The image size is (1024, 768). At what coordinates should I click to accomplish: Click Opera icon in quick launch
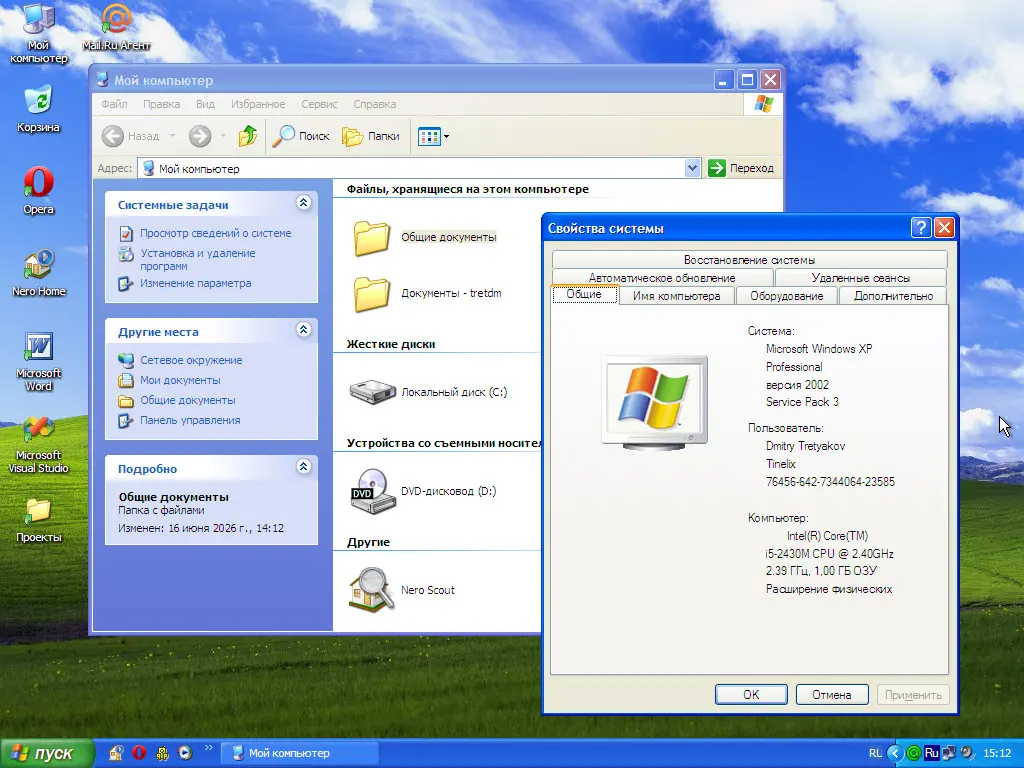138,753
